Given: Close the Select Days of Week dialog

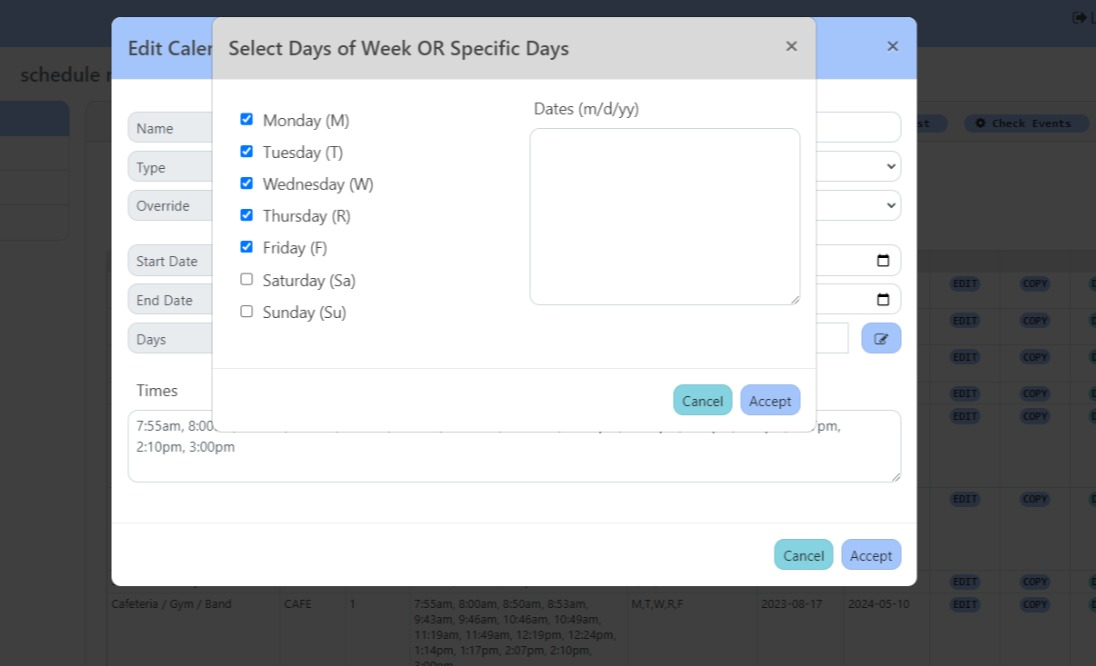Looking at the screenshot, I should click(x=791, y=46).
